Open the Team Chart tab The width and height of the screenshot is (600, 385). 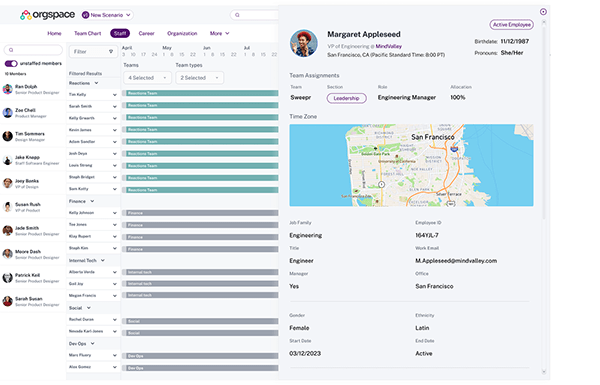(88, 33)
